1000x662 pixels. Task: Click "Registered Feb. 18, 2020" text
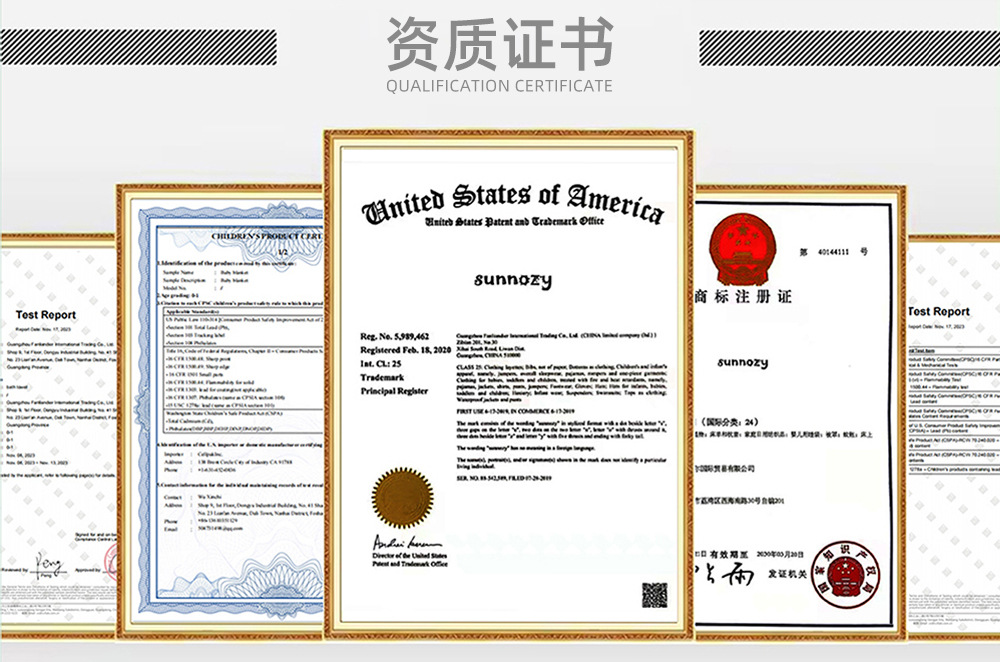point(406,350)
